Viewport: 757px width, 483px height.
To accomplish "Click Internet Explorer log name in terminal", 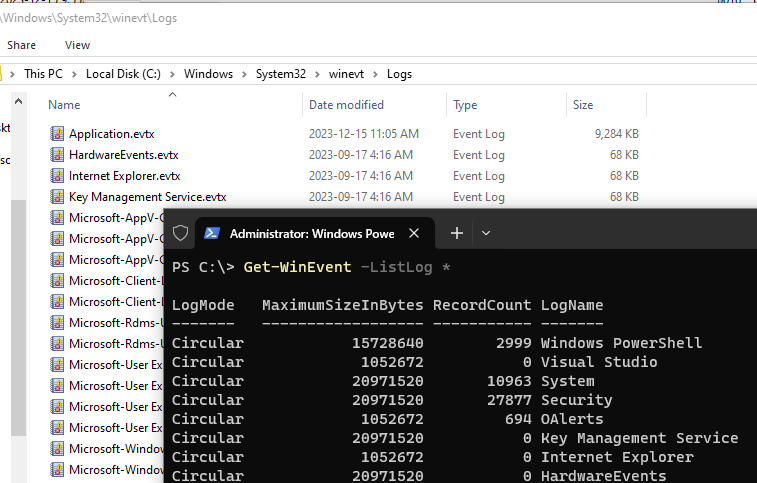I will [x=617, y=457].
